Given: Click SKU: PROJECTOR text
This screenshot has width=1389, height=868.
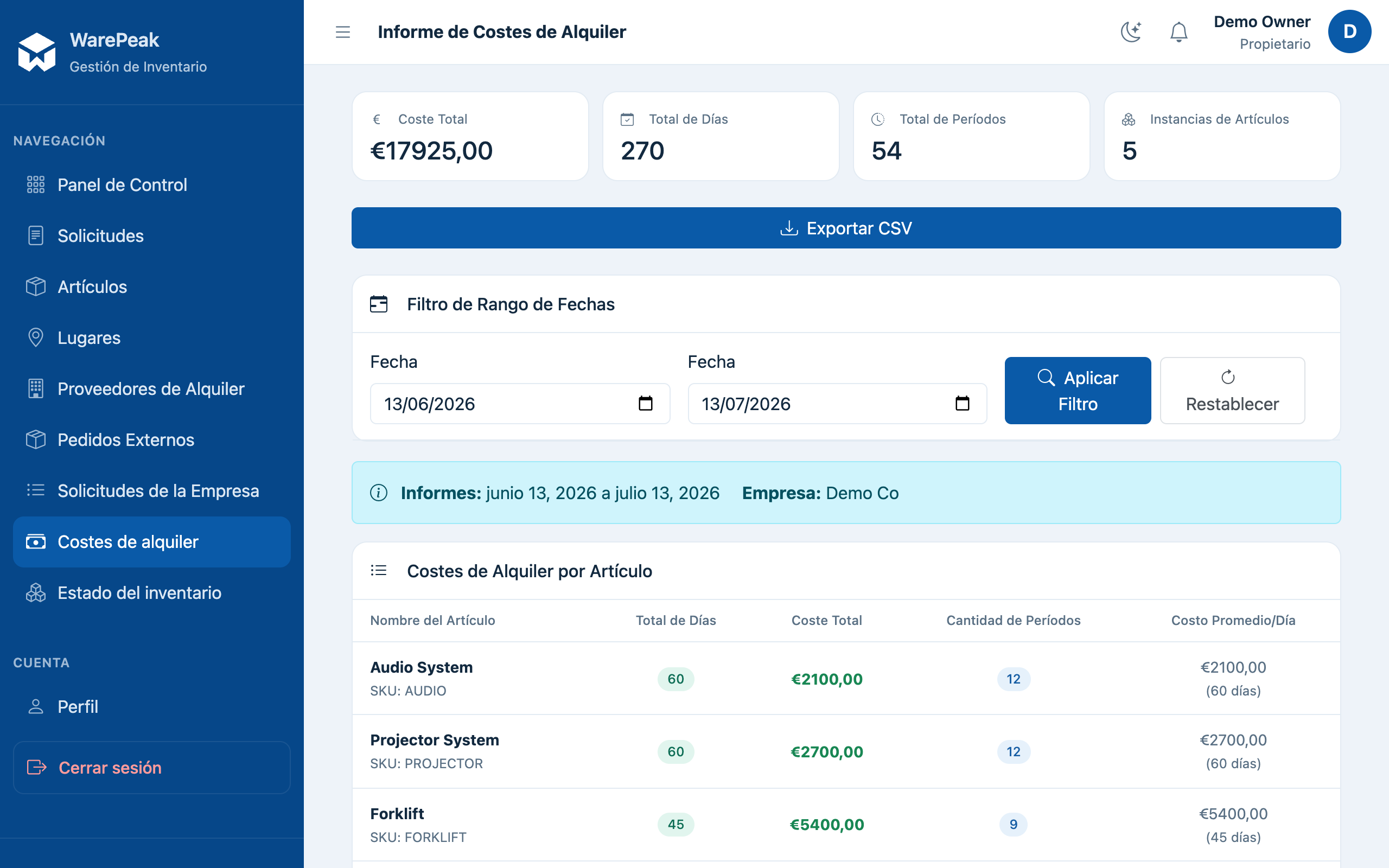Looking at the screenshot, I should [426, 763].
